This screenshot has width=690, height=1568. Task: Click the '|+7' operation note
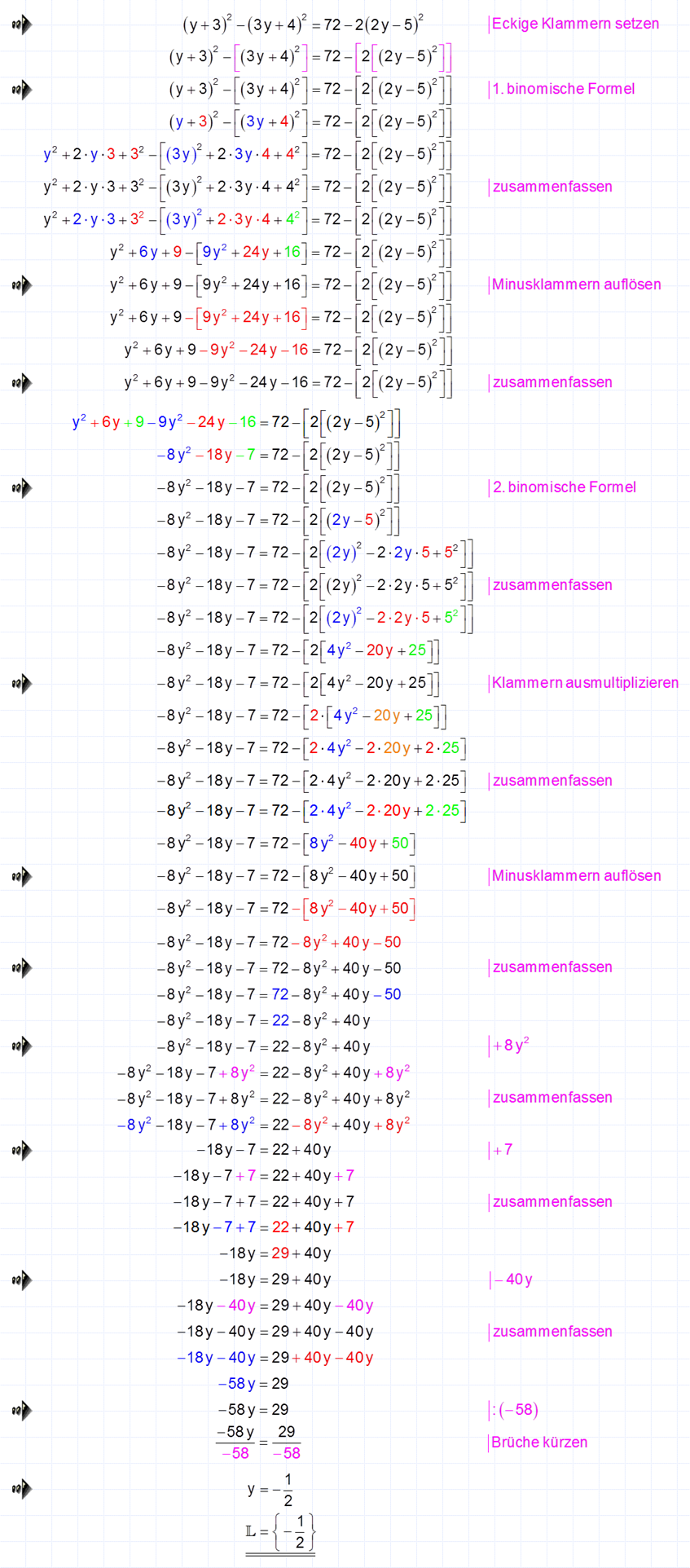pos(500,1150)
